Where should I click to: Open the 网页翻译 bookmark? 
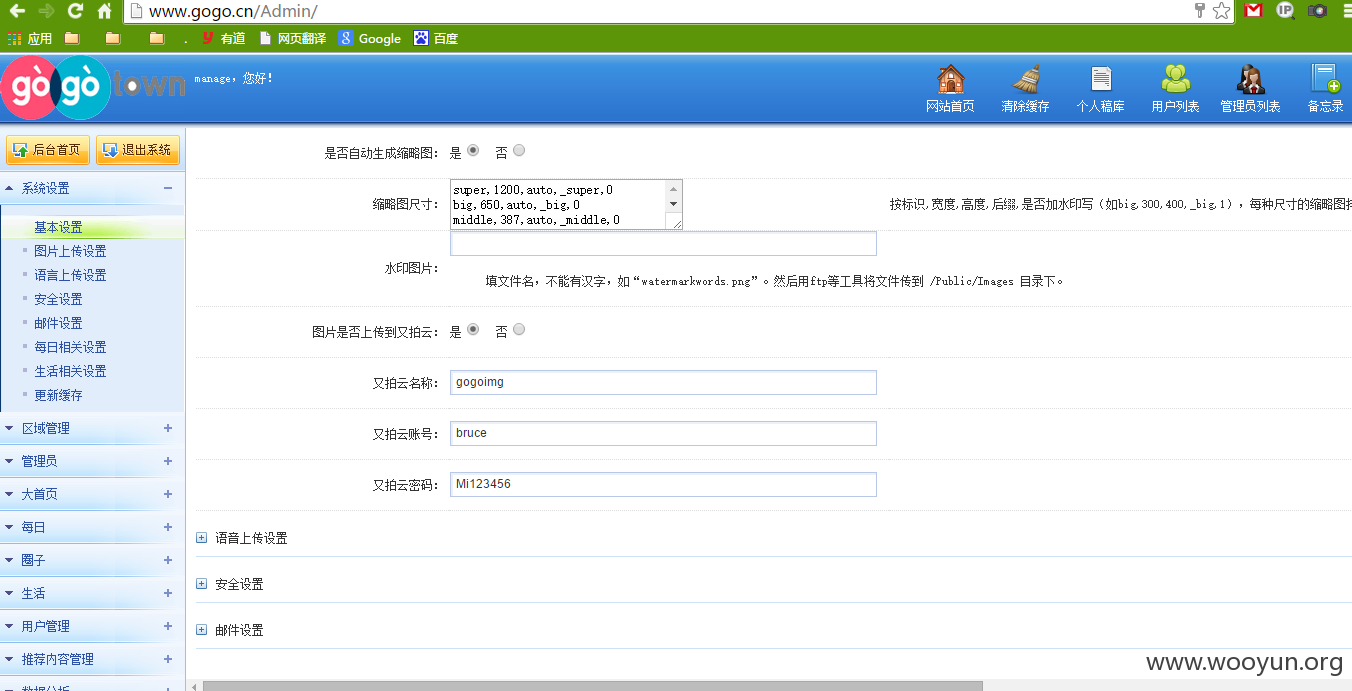point(292,38)
